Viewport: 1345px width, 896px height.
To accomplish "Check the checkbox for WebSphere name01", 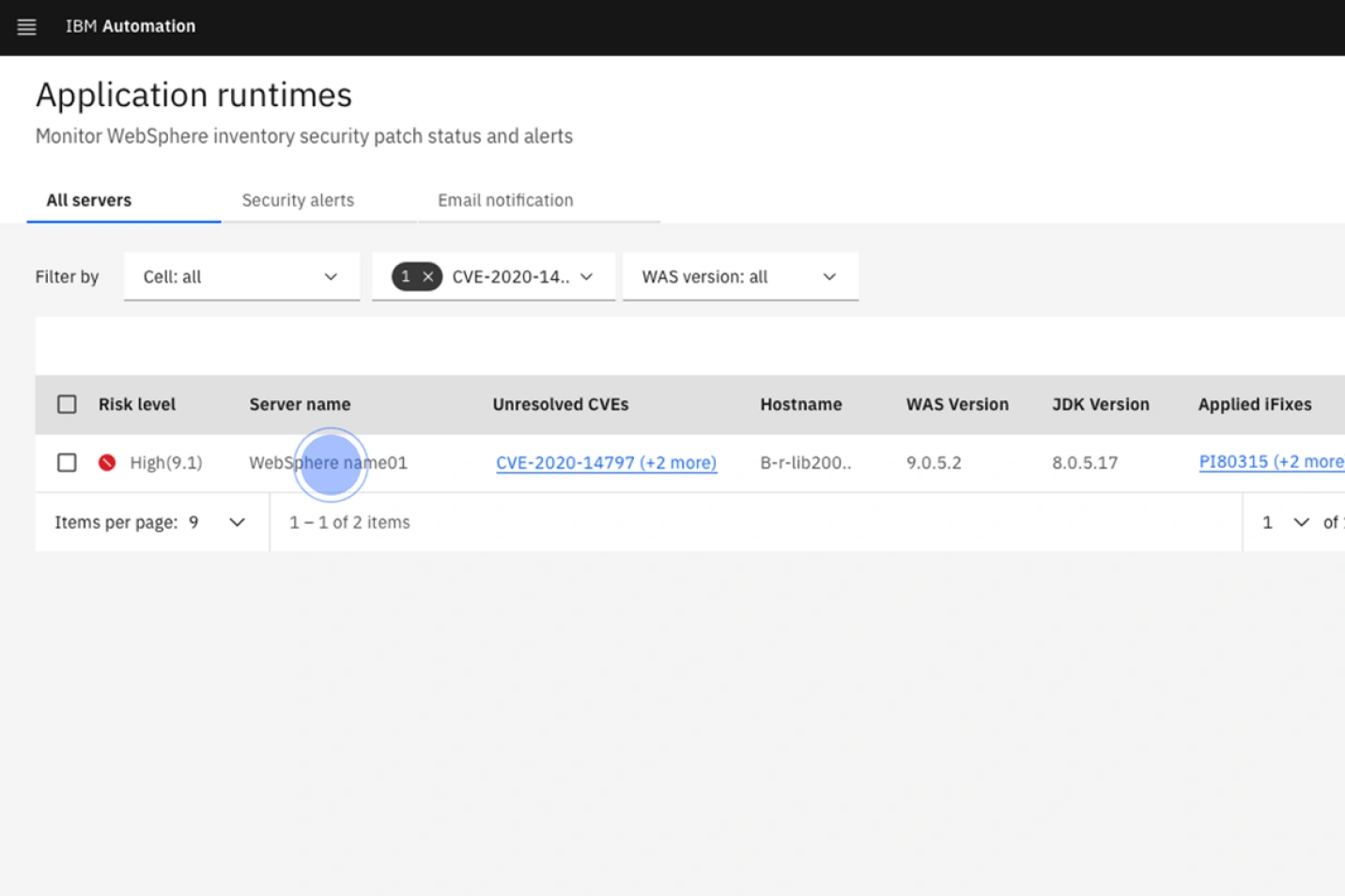I will (67, 462).
